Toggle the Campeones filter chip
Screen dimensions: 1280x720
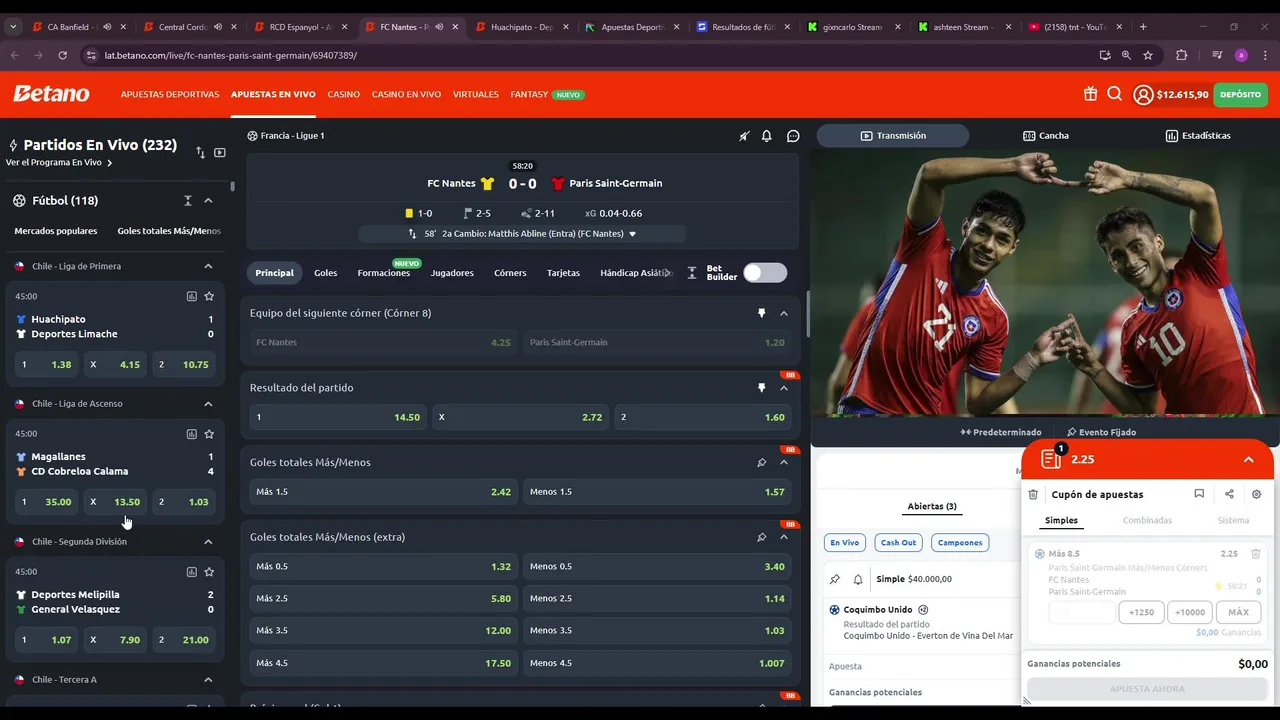960,542
